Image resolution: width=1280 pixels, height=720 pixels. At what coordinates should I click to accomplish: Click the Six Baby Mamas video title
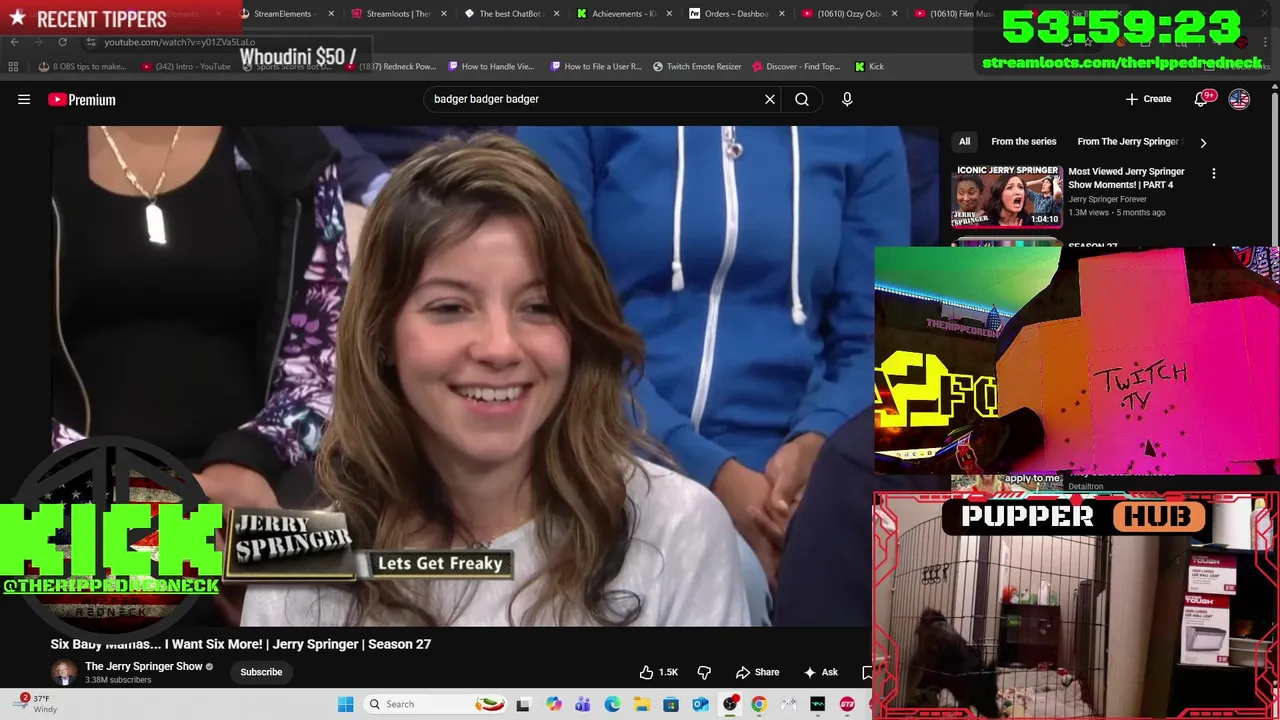pos(241,644)
